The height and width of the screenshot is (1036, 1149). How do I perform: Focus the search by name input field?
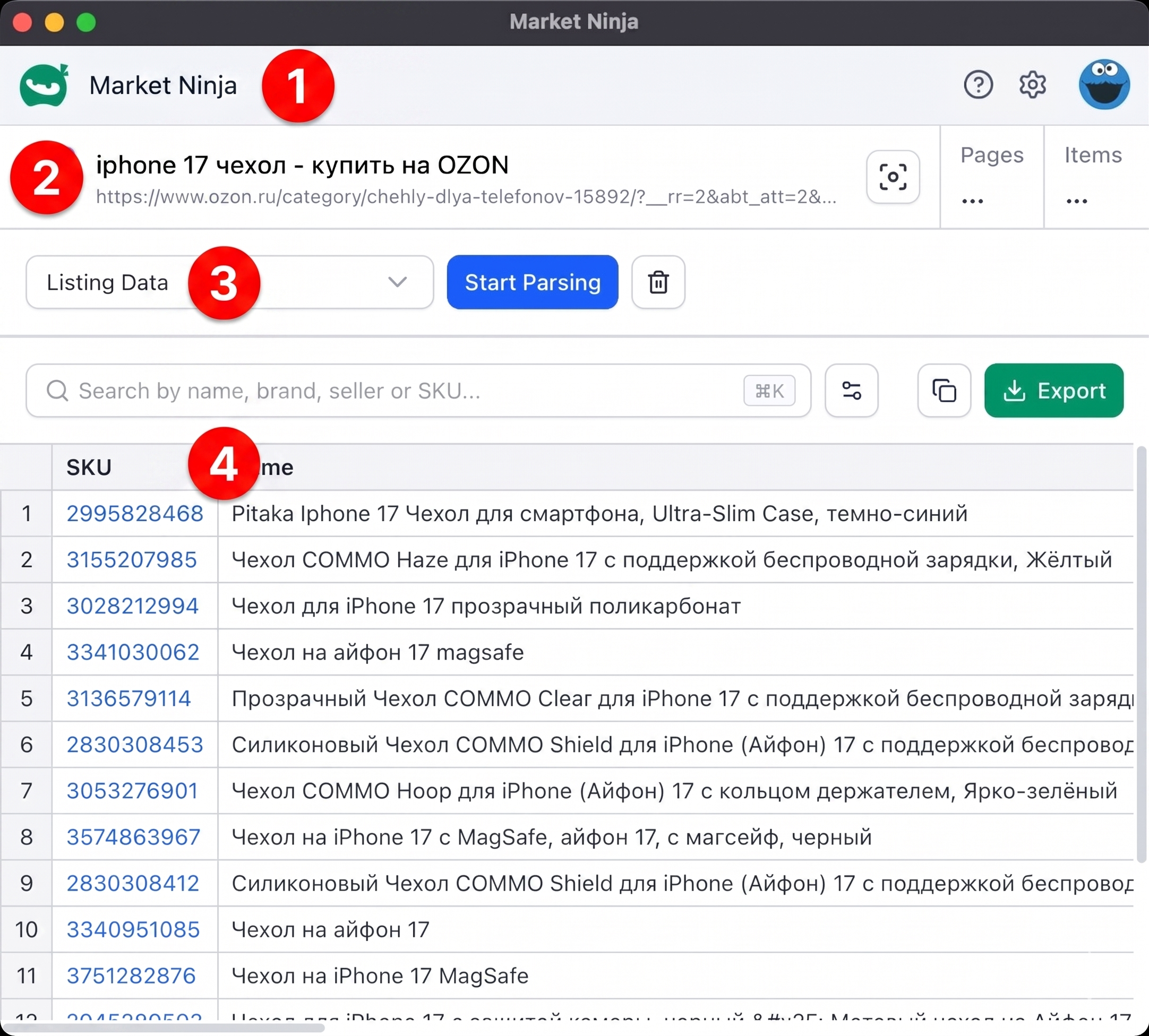[418, 391]
